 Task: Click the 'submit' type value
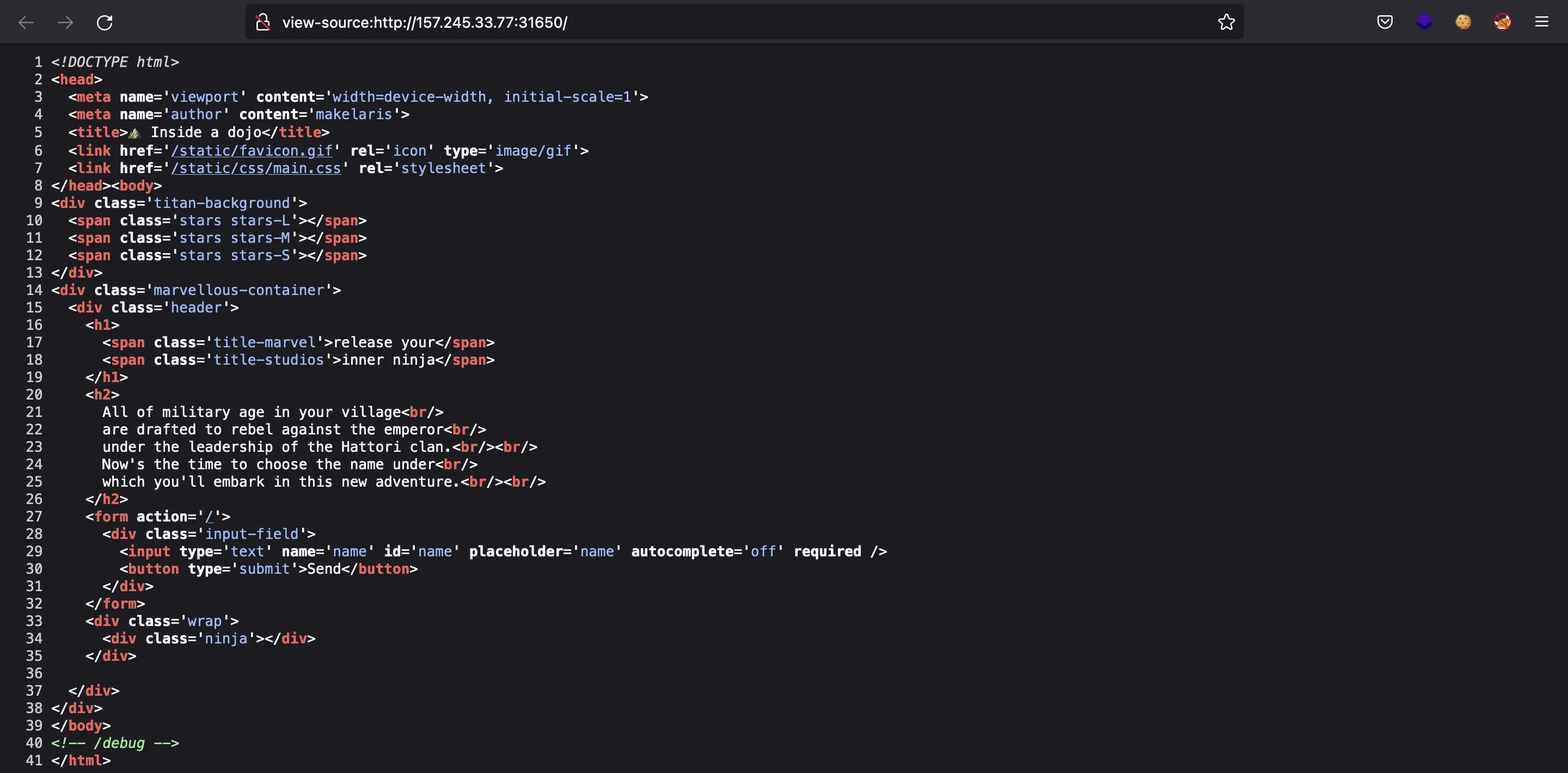pyautogui.click(x=264, y=568)
